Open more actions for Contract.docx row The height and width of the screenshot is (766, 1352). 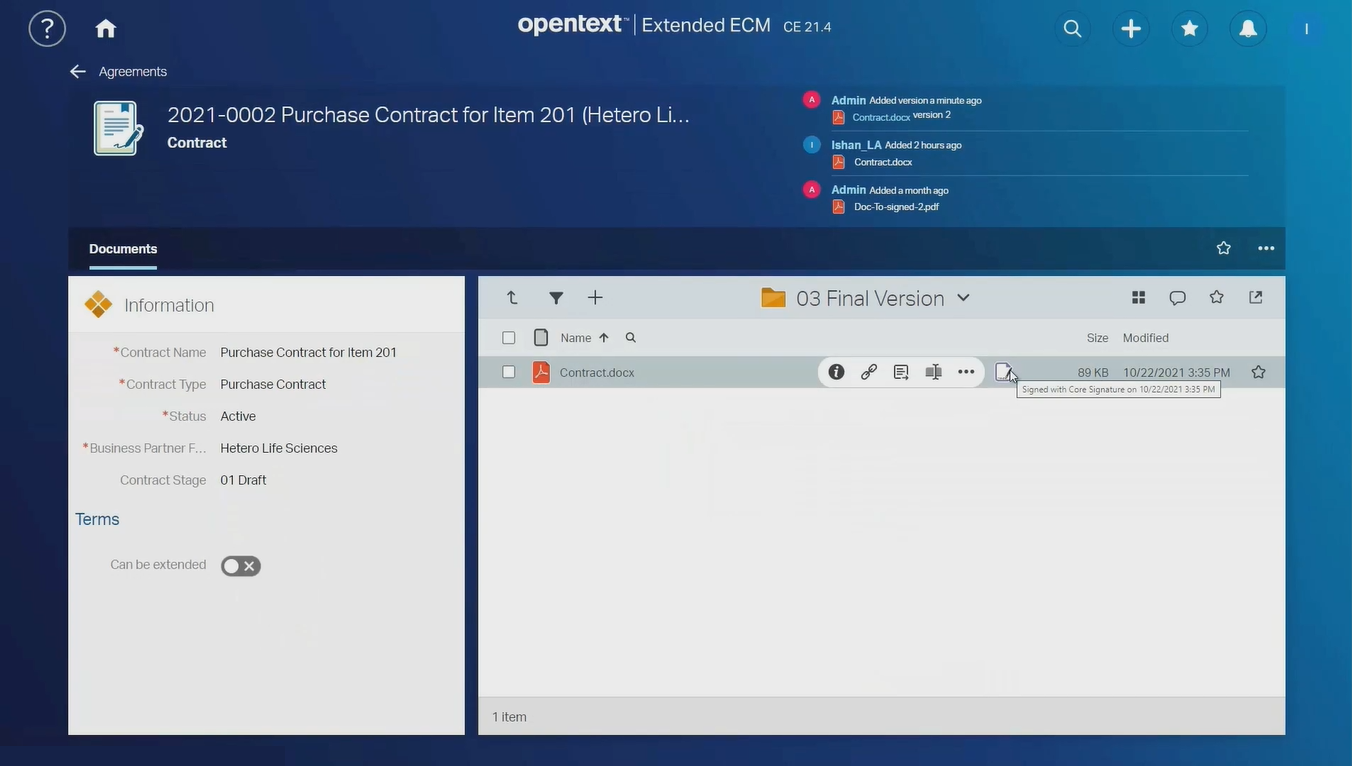(966, 372)
